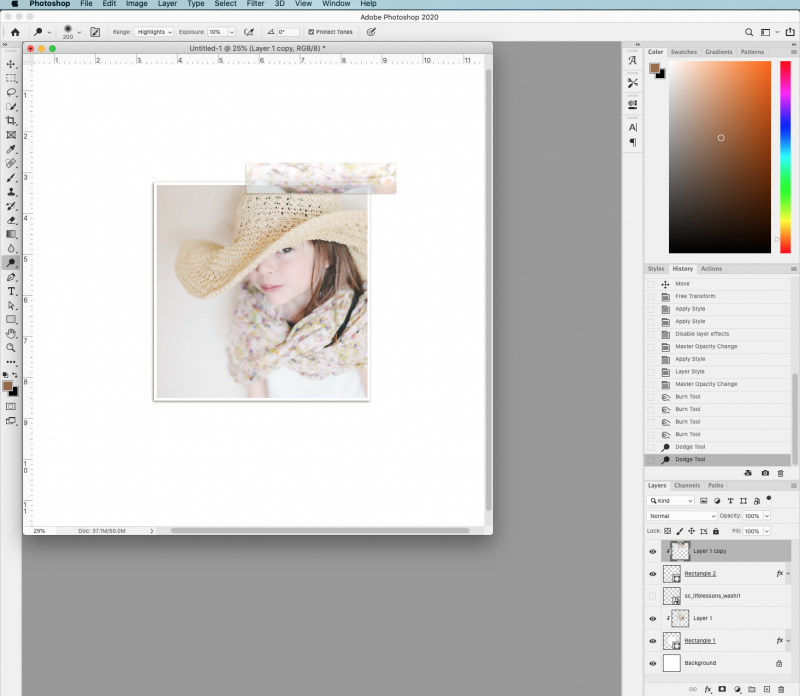Image resolution: width=800 pixels, height=696 pixels.
Task: Select the Hand tool
Action: 11,334
